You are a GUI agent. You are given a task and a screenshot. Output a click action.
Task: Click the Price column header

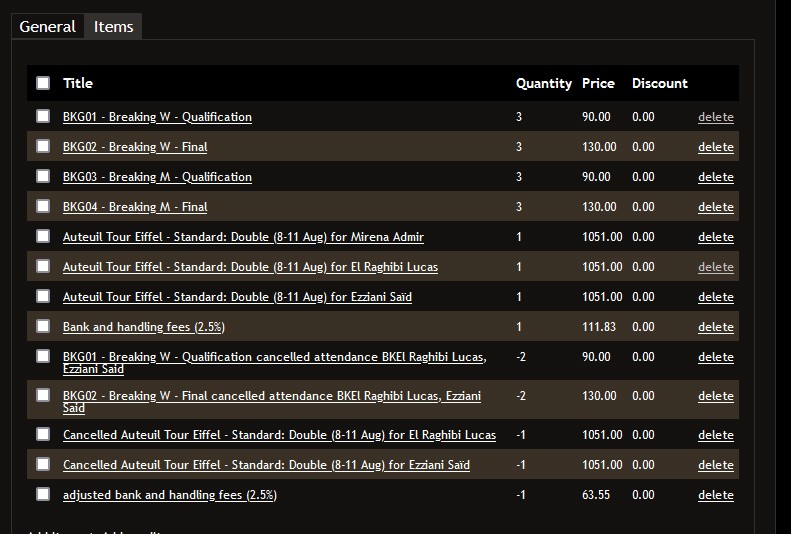point(598,83)
